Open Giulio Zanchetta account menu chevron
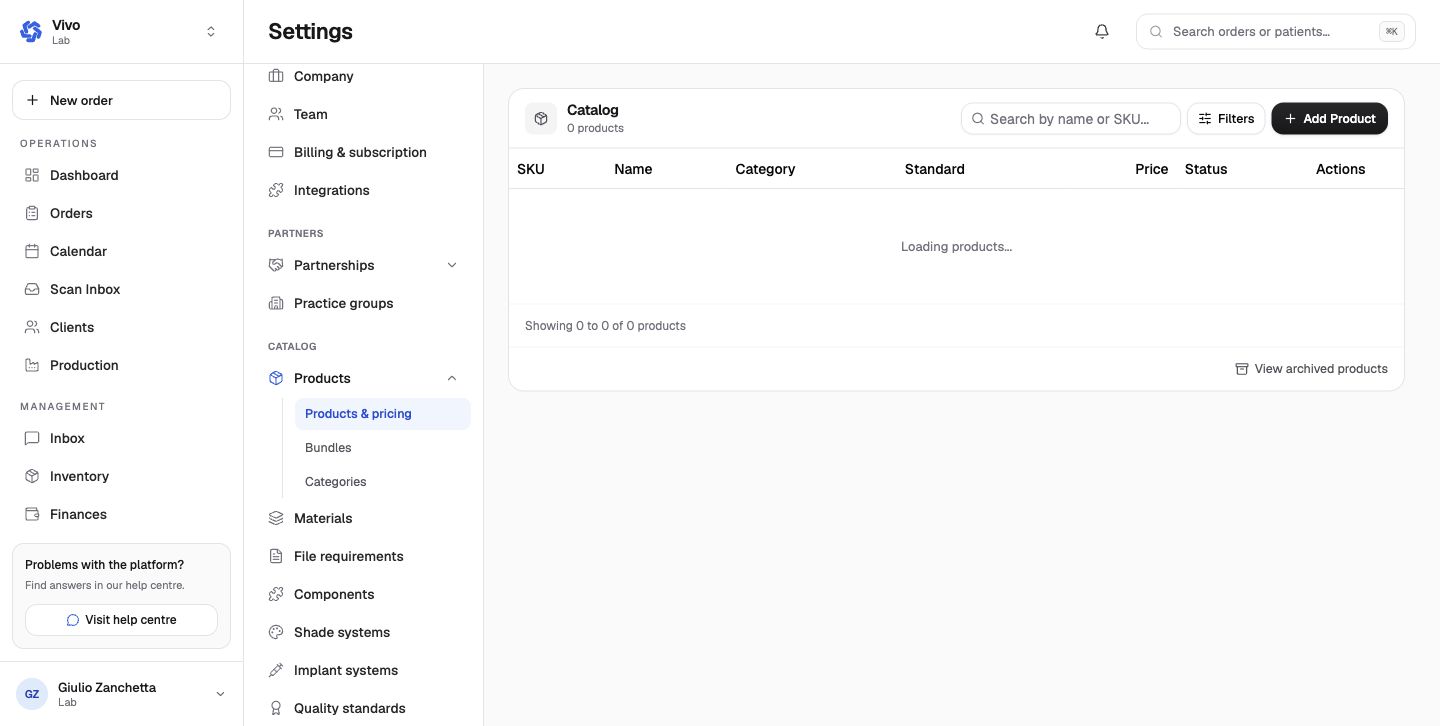The width and height of the screenshot is (1440, 726). (220, 694)
